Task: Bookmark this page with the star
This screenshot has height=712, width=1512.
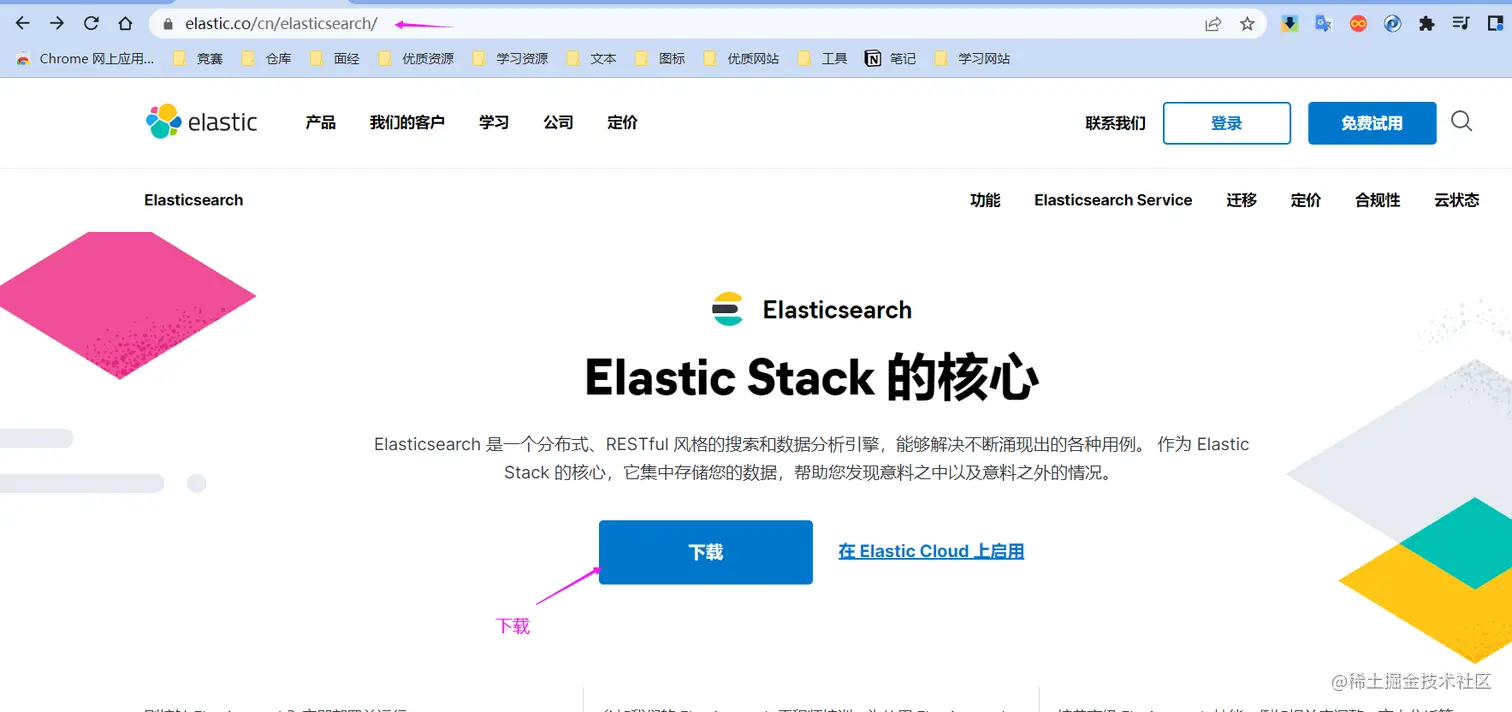Action: [x=1247, y=24]
